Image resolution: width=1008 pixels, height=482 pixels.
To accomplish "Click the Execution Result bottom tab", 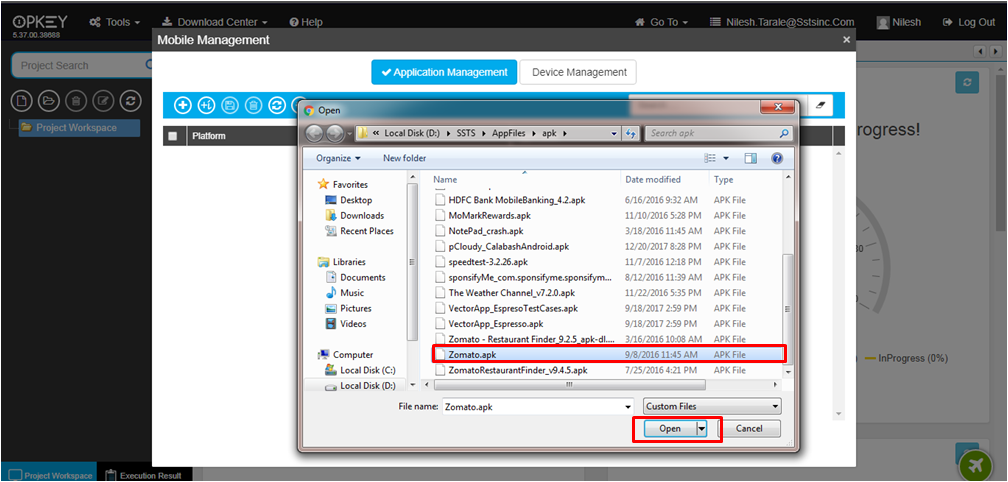I will 143,475.
